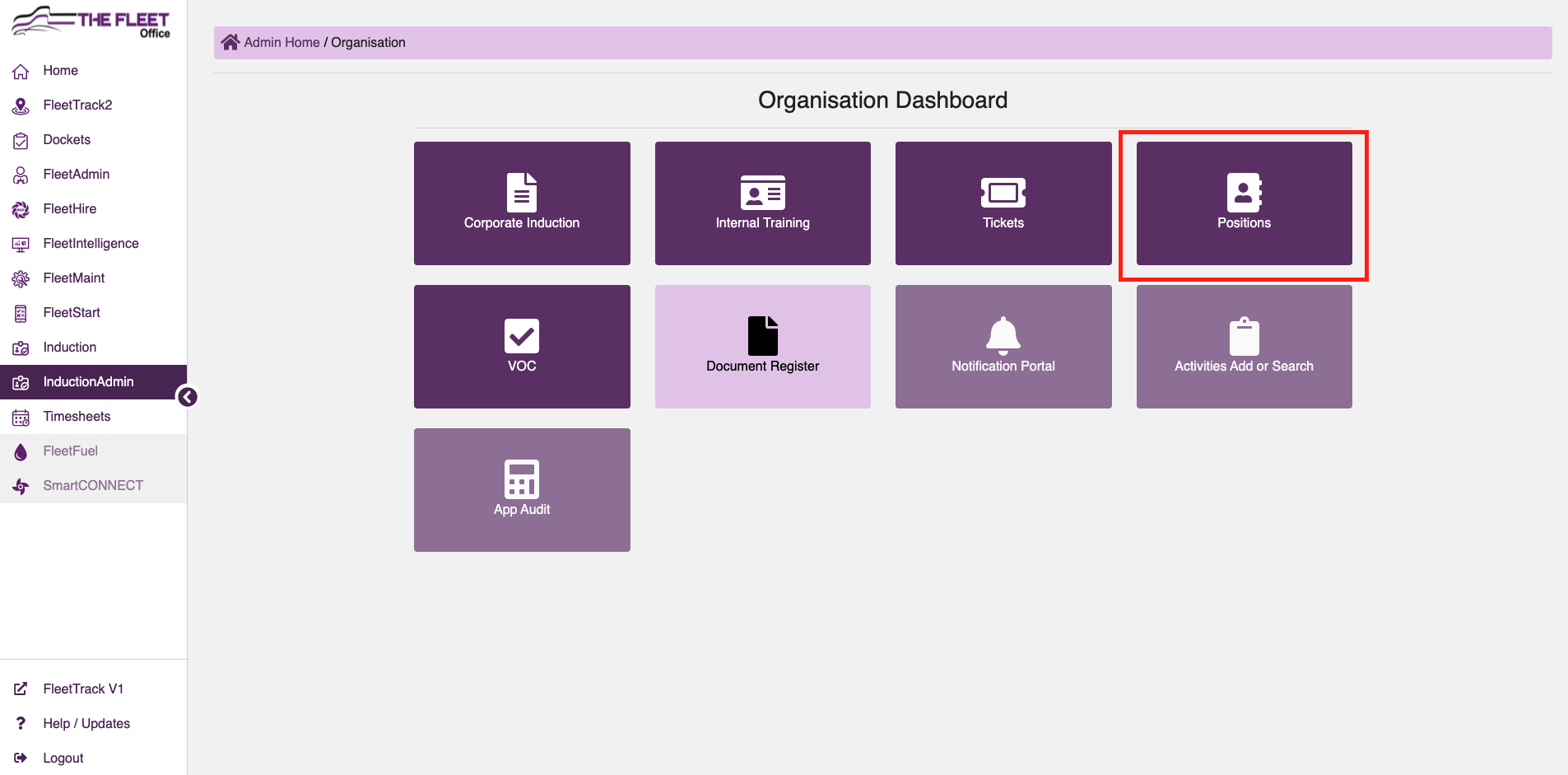
Task: Click the FleetStart checklist icon
Action: point(21,314)
